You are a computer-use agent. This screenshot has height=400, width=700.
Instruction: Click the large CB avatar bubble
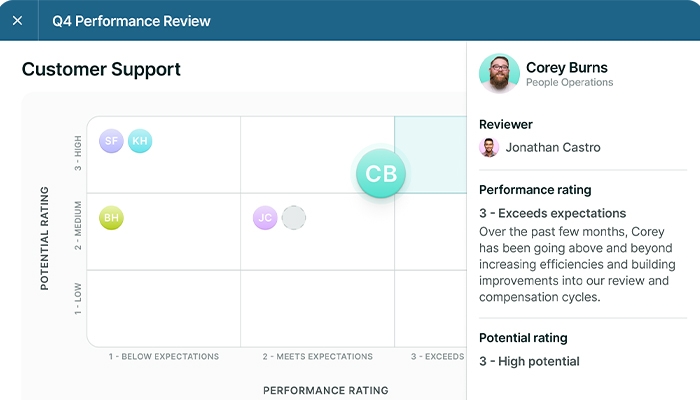click(381, 174)
